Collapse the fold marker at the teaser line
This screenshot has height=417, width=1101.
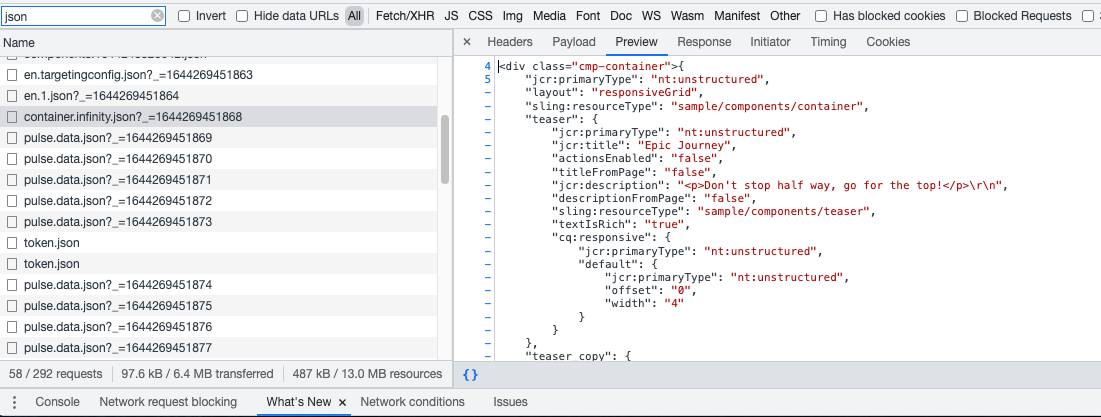coord(488,119)
